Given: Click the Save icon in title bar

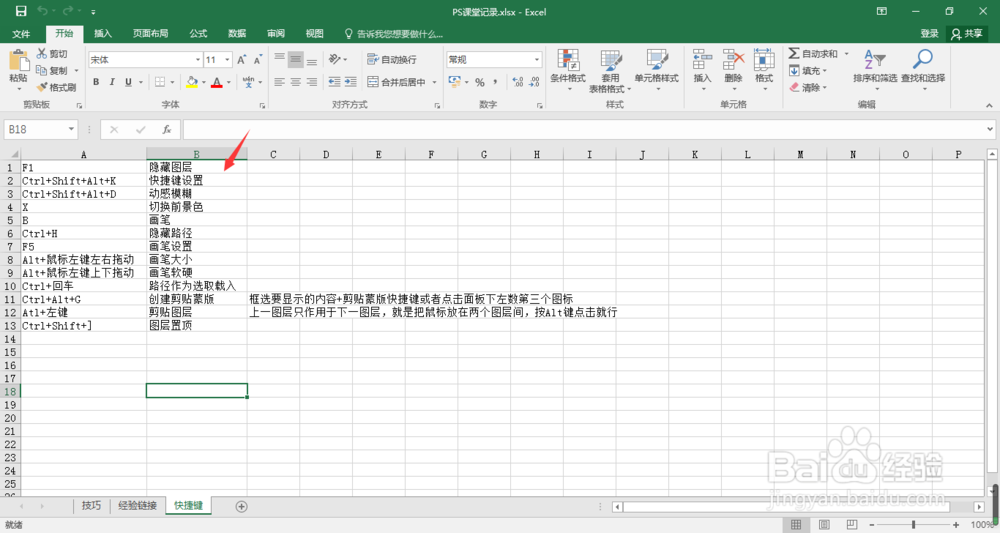Looking at the screenshot, I should tap(21, 11).
